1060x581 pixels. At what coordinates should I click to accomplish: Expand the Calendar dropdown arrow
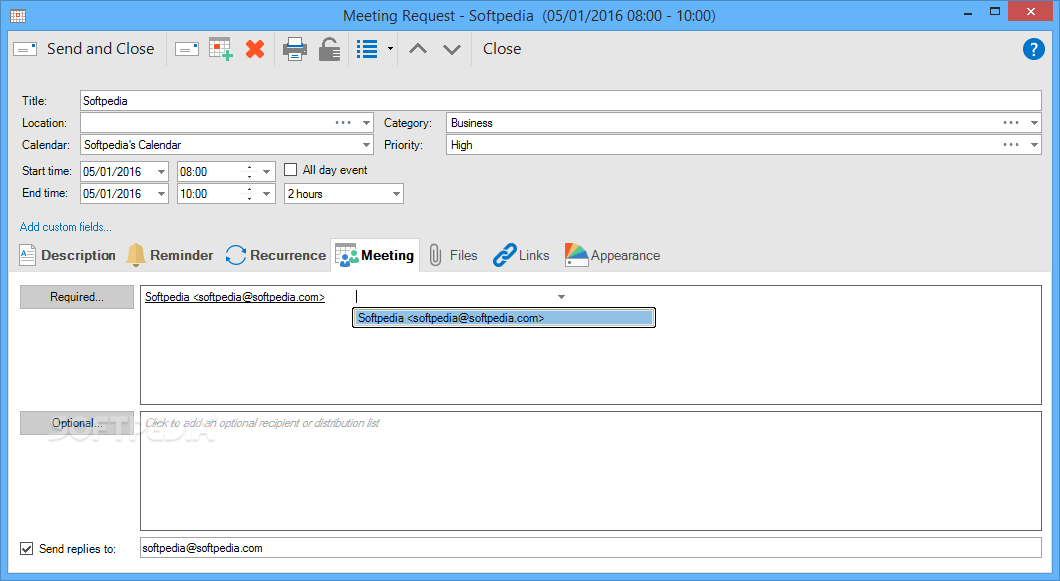pos(366,145)
